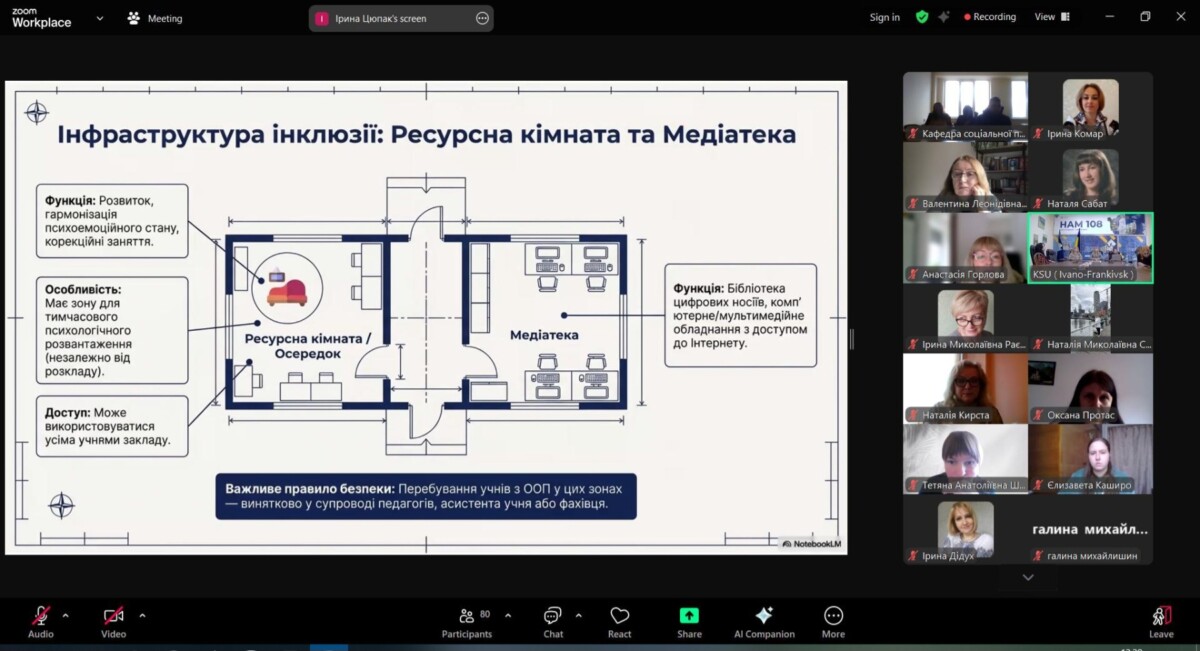Expand video settings arrow next to Video
Image resolution: width=1200 pixels, height=651 pixels.
tap(142, 615)
